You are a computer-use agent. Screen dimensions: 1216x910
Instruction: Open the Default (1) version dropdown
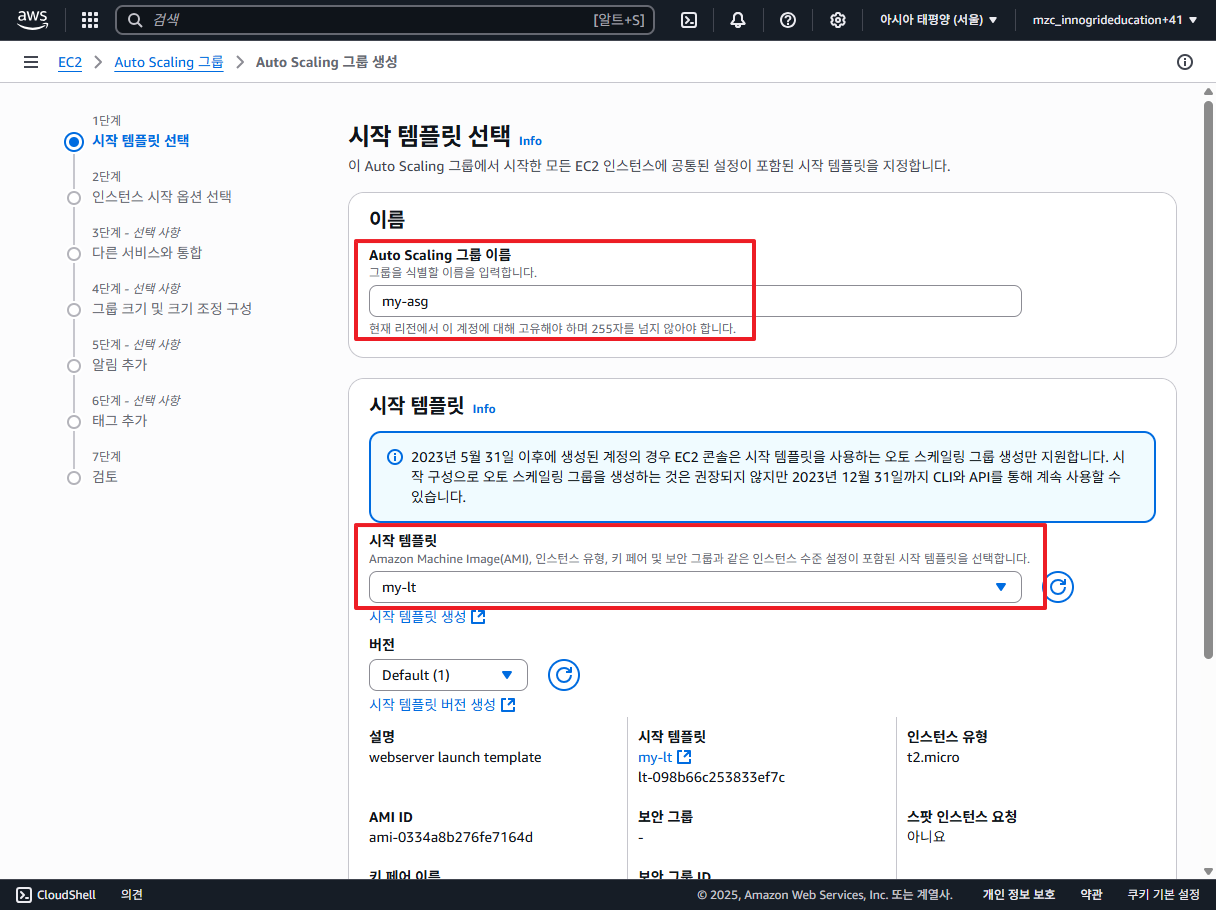(448, 675)
